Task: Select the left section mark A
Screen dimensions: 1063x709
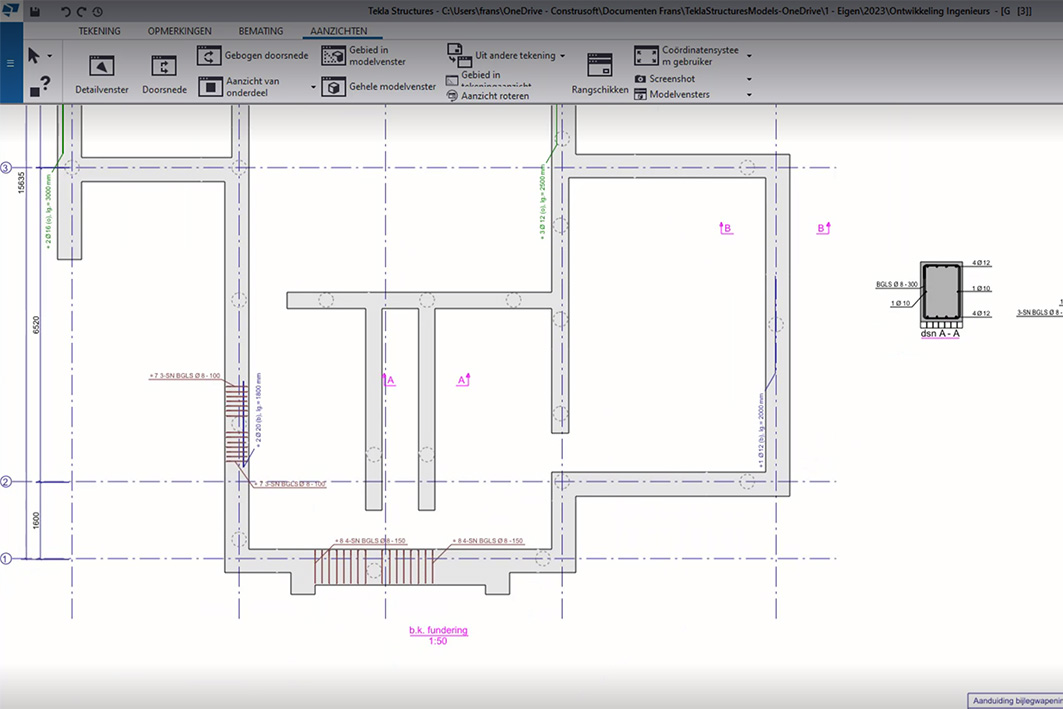Action: (388, 380)
